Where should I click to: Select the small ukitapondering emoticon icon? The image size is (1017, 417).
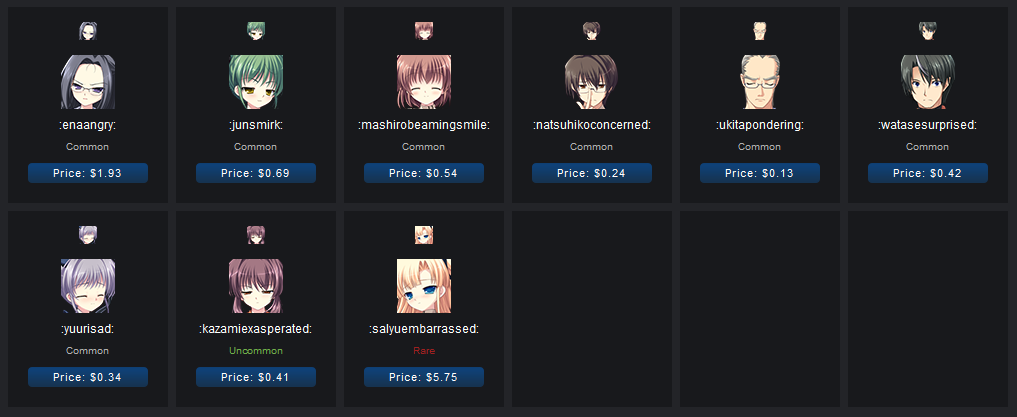click(760, 31)
